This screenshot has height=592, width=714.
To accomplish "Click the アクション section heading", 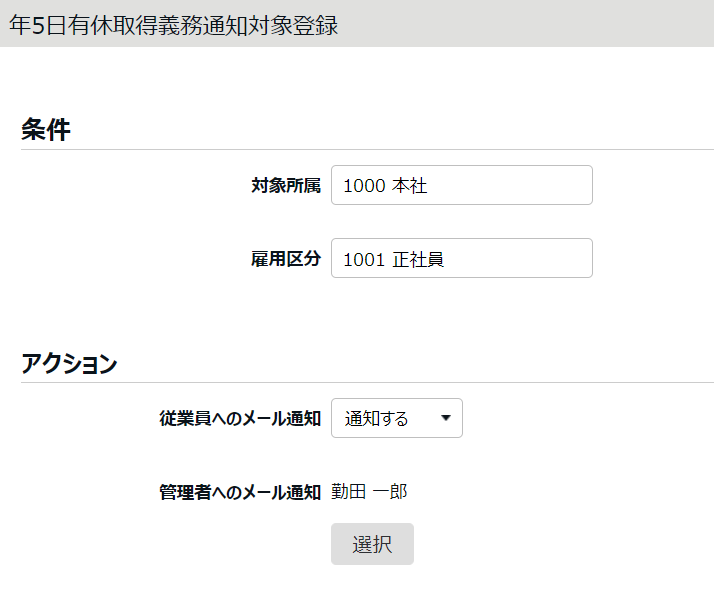I will [69, 364].
